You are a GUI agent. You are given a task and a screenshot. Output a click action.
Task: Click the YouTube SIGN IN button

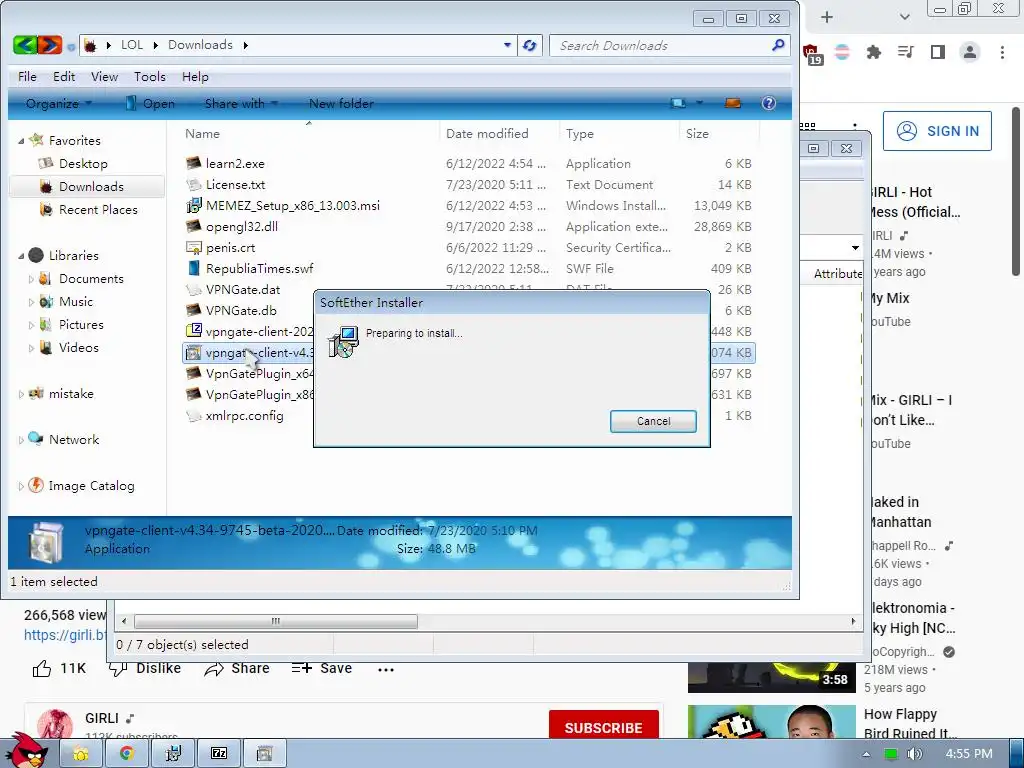point(937,131)
